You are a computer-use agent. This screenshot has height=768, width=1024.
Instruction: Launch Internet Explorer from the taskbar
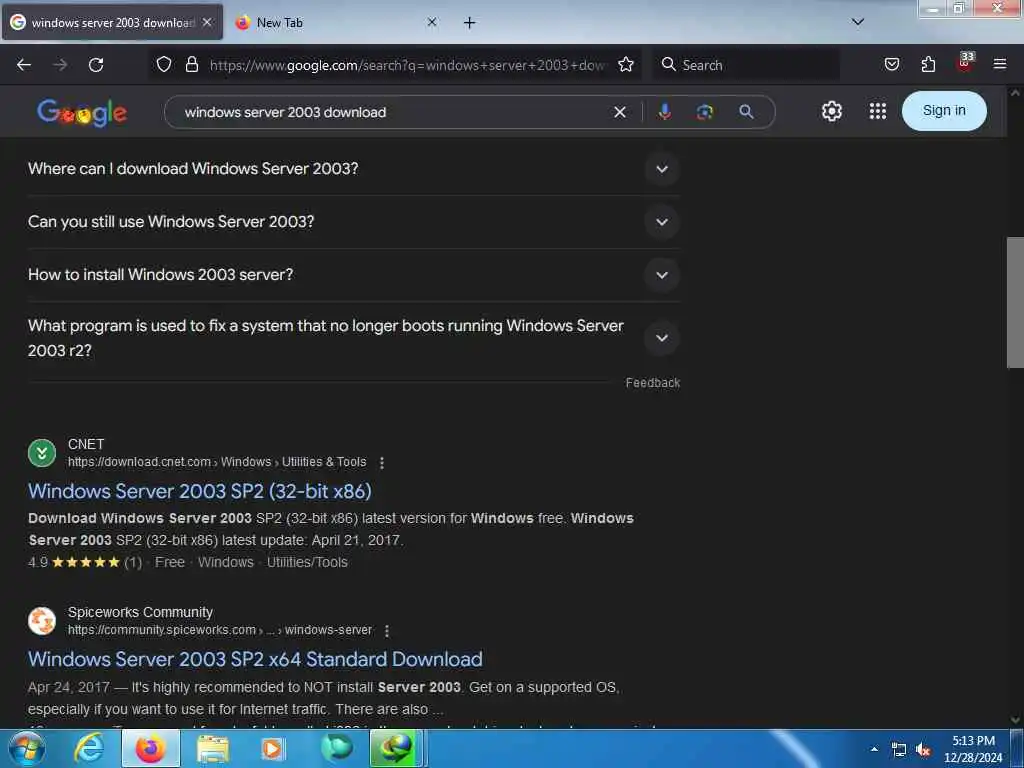[x=89, y=748]
